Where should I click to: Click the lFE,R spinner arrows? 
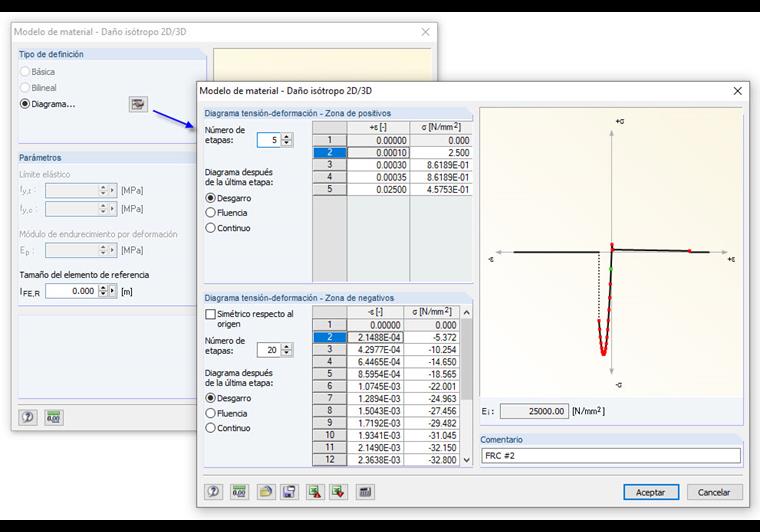click(x=103, y=291)
